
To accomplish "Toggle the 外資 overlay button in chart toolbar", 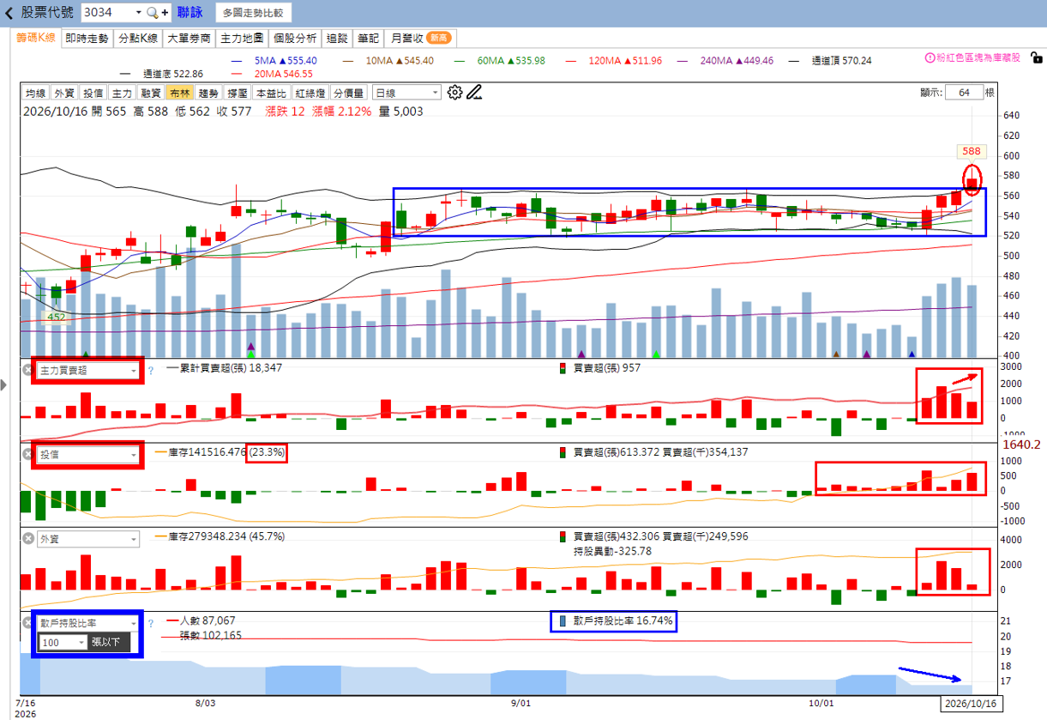I will tap(64, 93).
